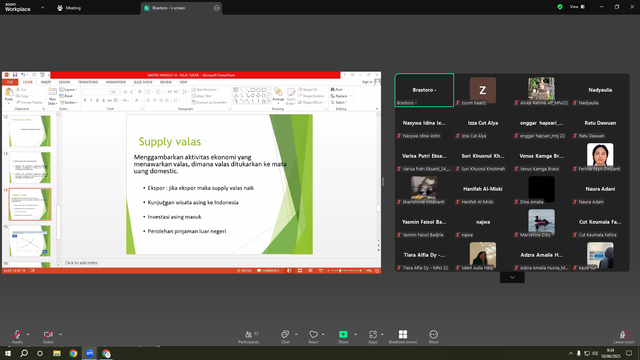This screenshot has width=640, height=360.
Task: Click the Save icon in PowerPoint quick access
Action: point(15,75)
